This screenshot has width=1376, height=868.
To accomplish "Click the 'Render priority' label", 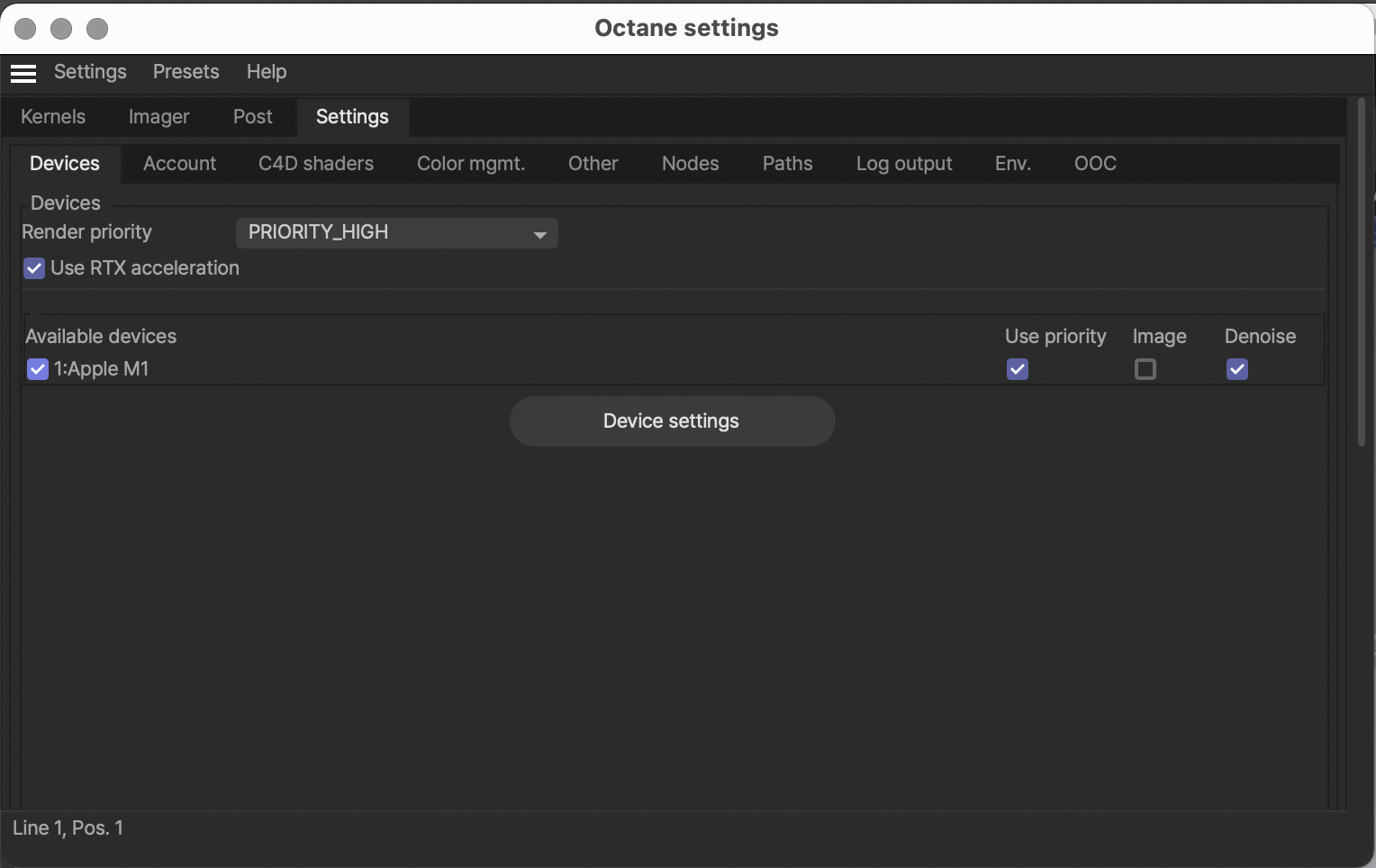I will [x=86, y=232].
